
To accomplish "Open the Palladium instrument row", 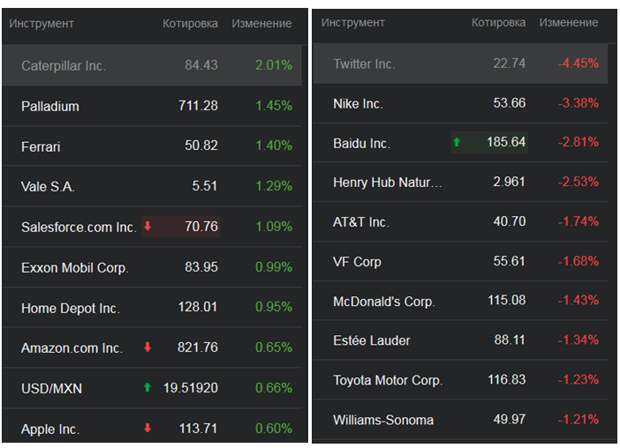I will [x=152, y=106].
